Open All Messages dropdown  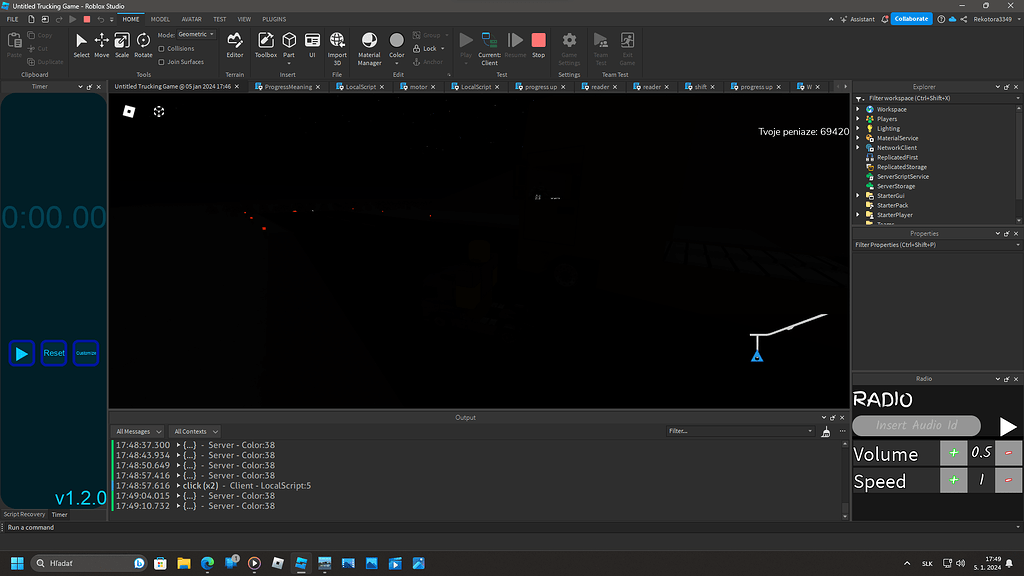pyautogui.click(x=138, y=432)
